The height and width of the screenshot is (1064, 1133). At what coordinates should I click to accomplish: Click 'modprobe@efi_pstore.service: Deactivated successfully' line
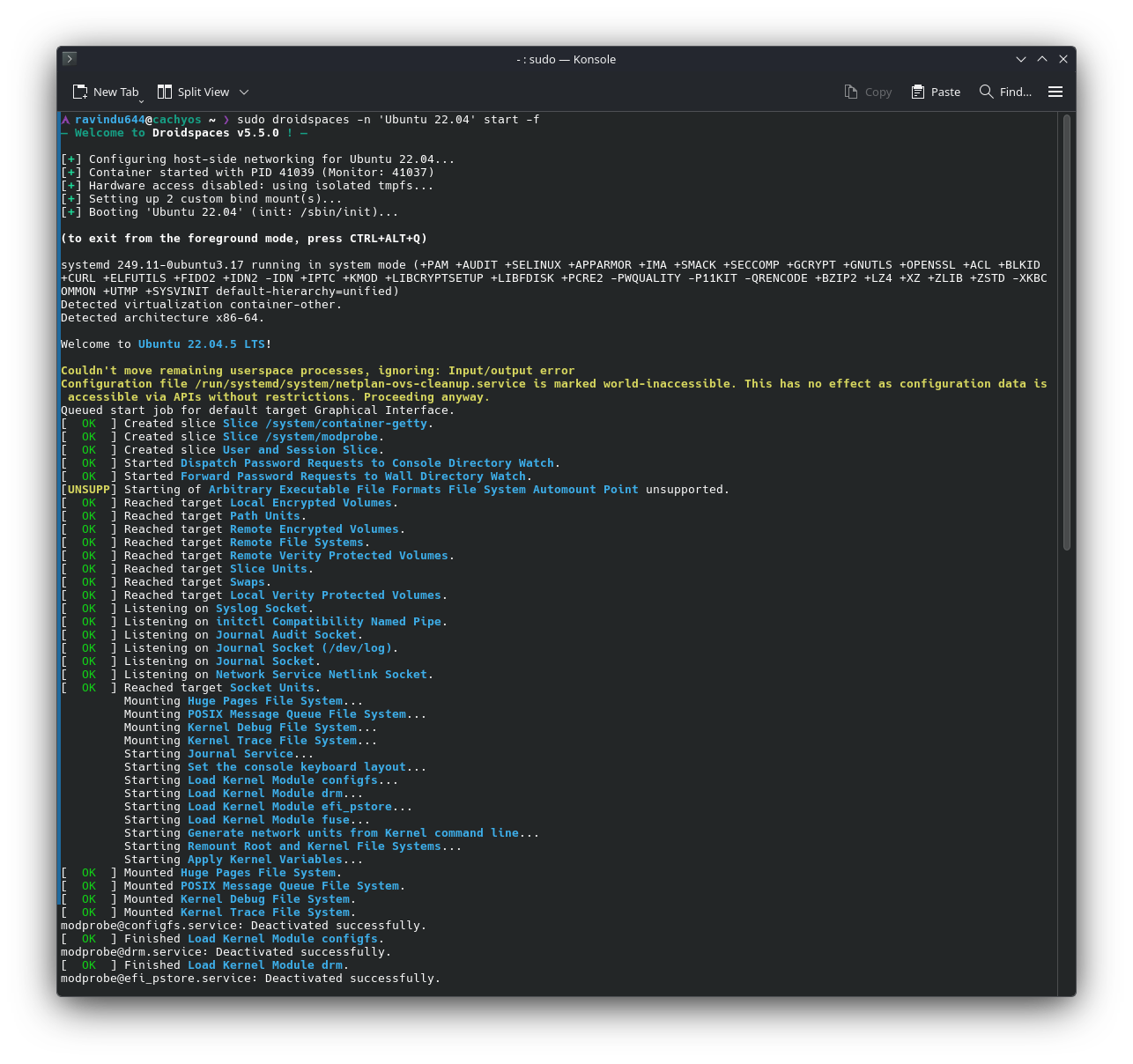click(x=250, y=979)
